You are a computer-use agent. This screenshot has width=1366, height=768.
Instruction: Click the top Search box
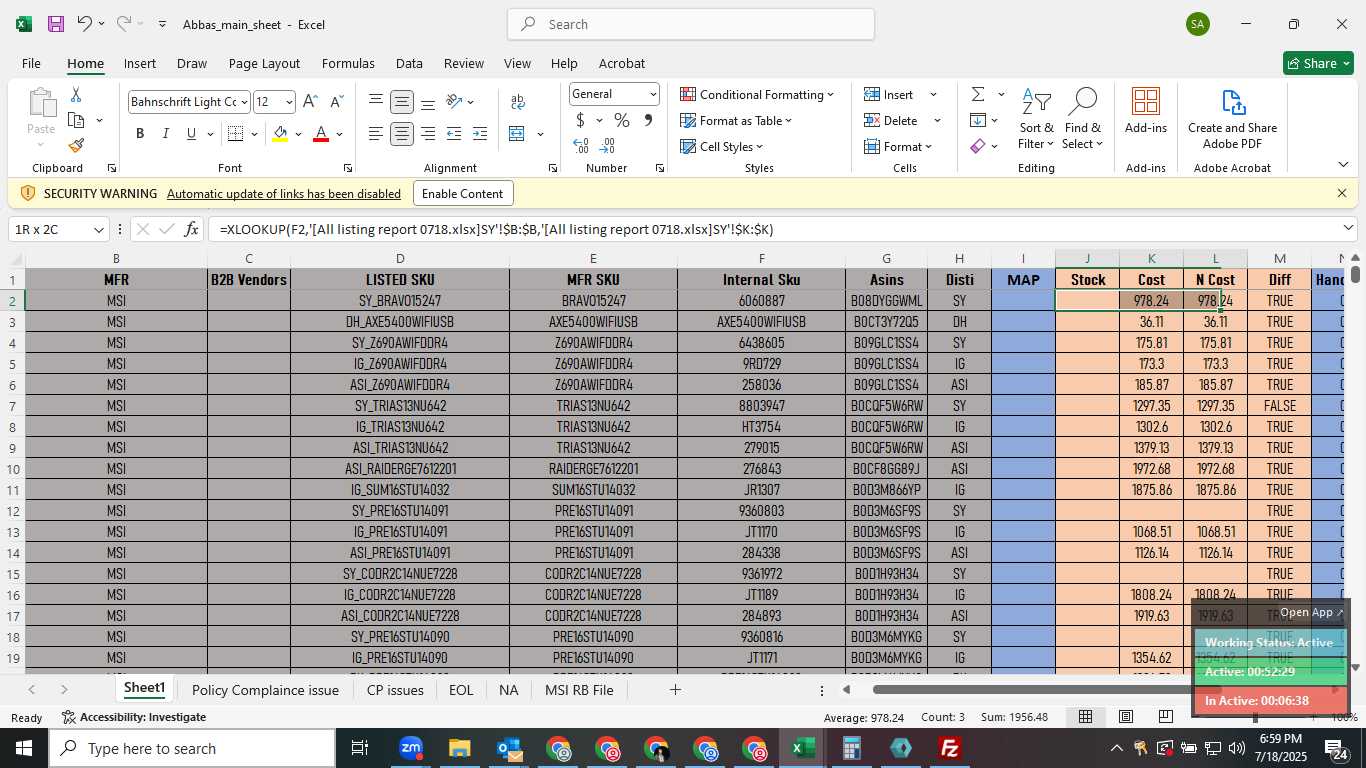coord(691,24)
